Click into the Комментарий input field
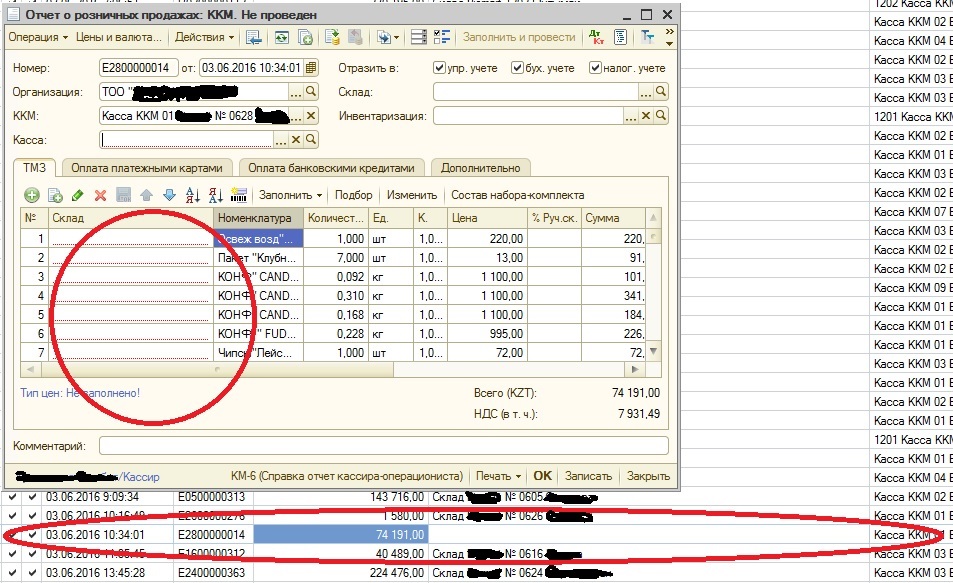Viewport: 953px width, 583px height. click(384, 446)
